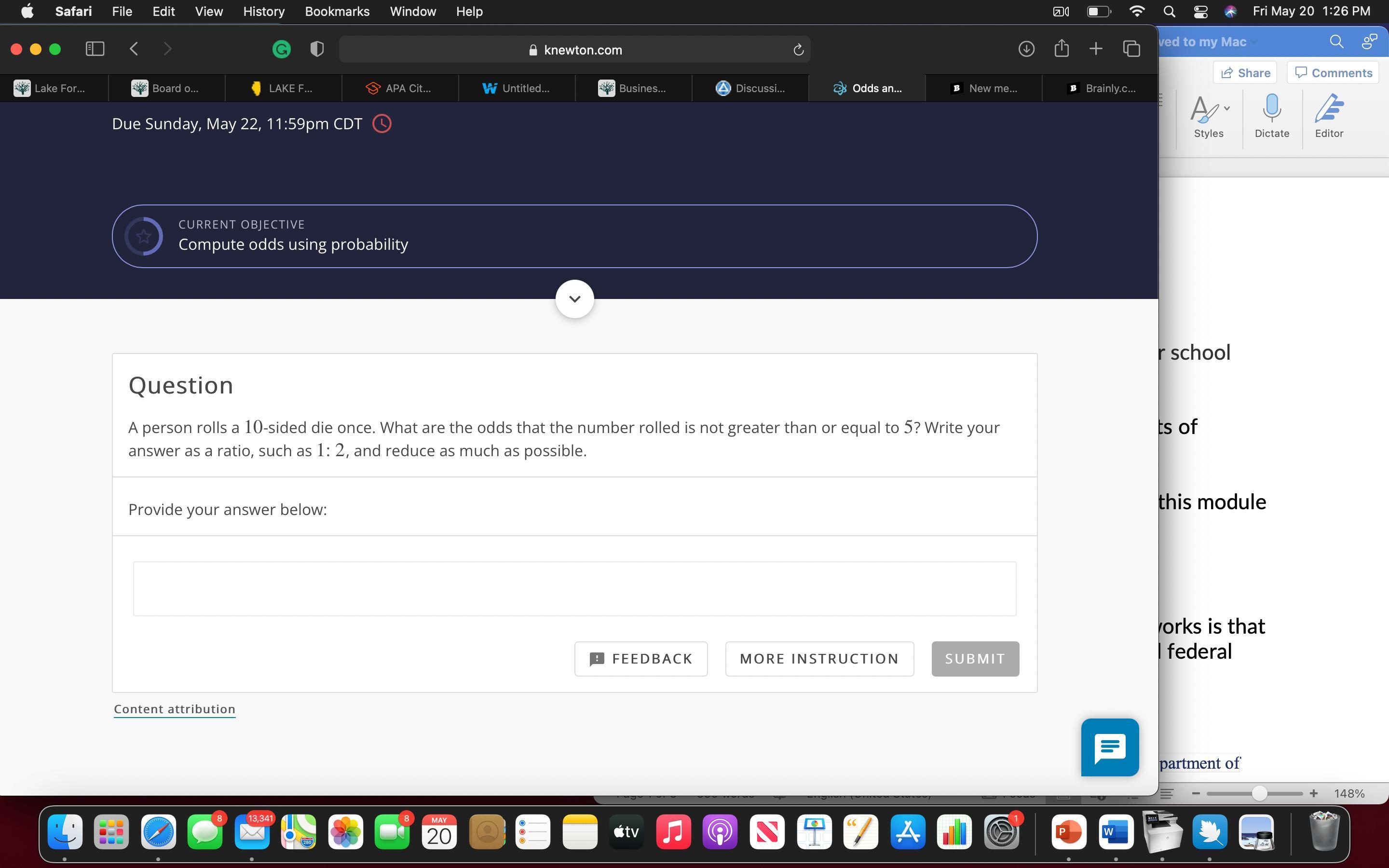Viewport: 1389px width, 868px height.
Task: Click the Grammarly extension icon
Action: coord(281,49)
